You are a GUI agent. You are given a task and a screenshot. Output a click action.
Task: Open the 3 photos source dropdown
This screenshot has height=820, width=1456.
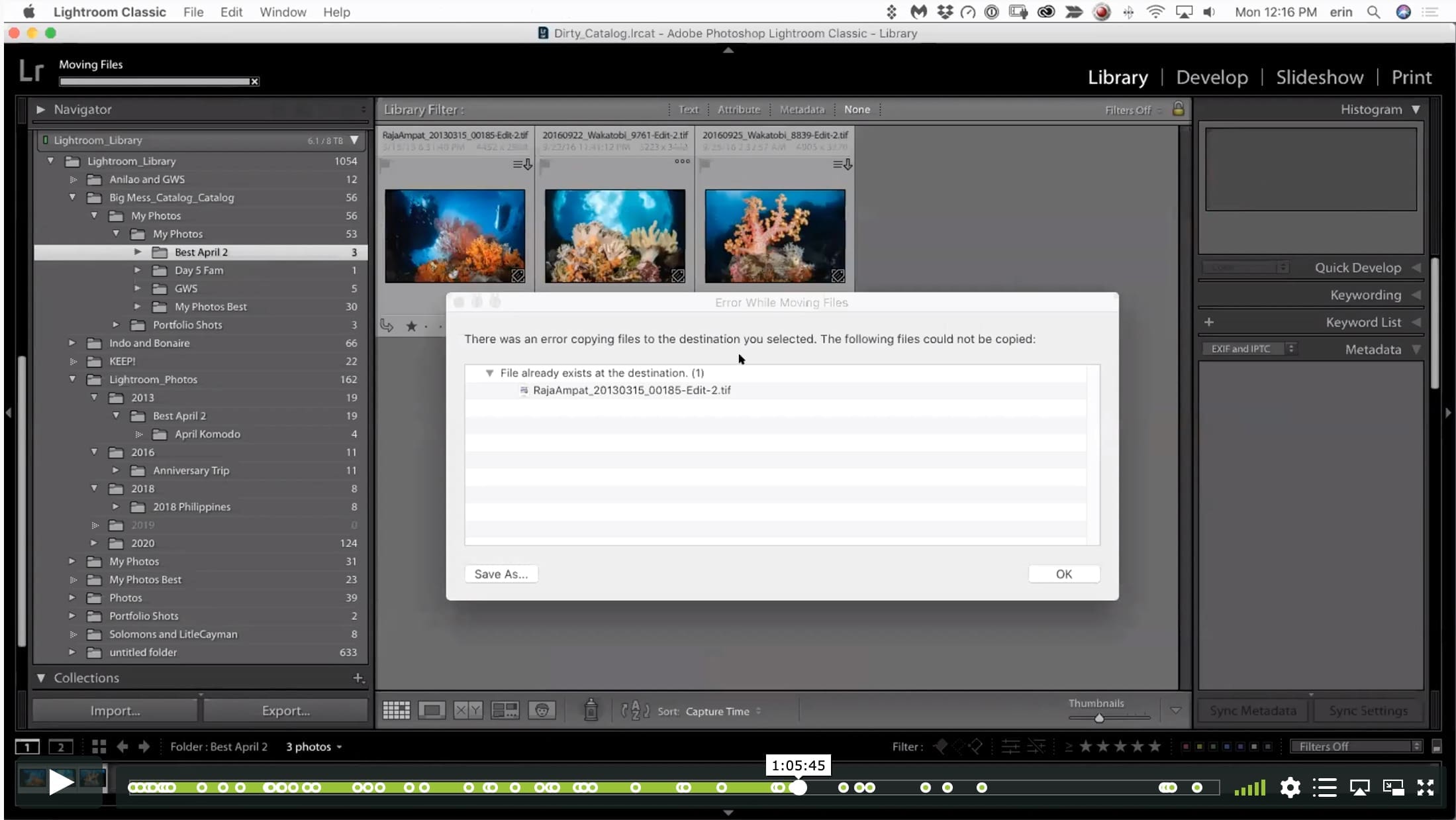click(x=314, y=746)
